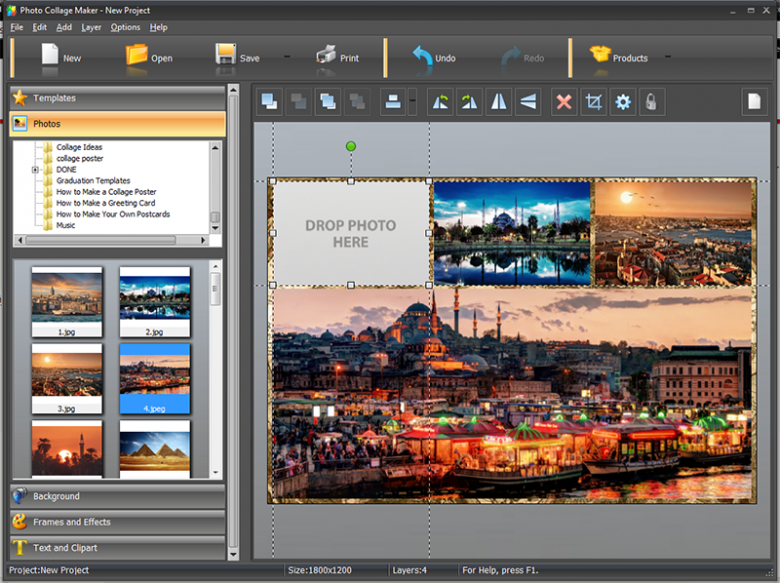
Task: Select the 3.jpg thumbnail
Action: tap(67, 379)
